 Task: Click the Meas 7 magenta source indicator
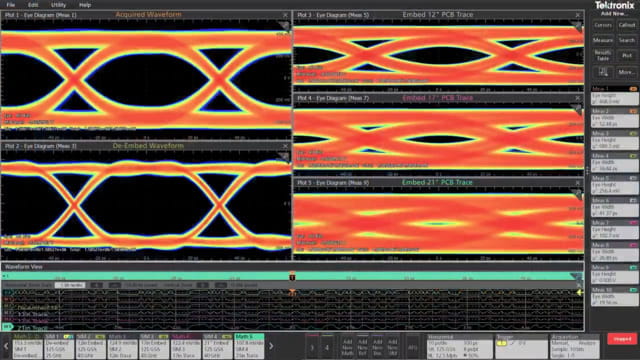pyautogui.click(x=633, y=223)
